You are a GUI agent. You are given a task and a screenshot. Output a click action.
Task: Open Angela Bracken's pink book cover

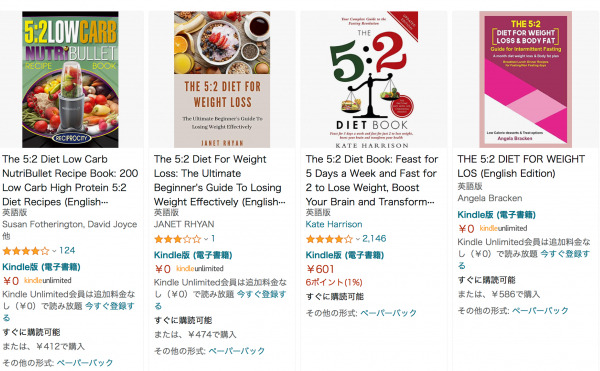click(x=525, y=79)
